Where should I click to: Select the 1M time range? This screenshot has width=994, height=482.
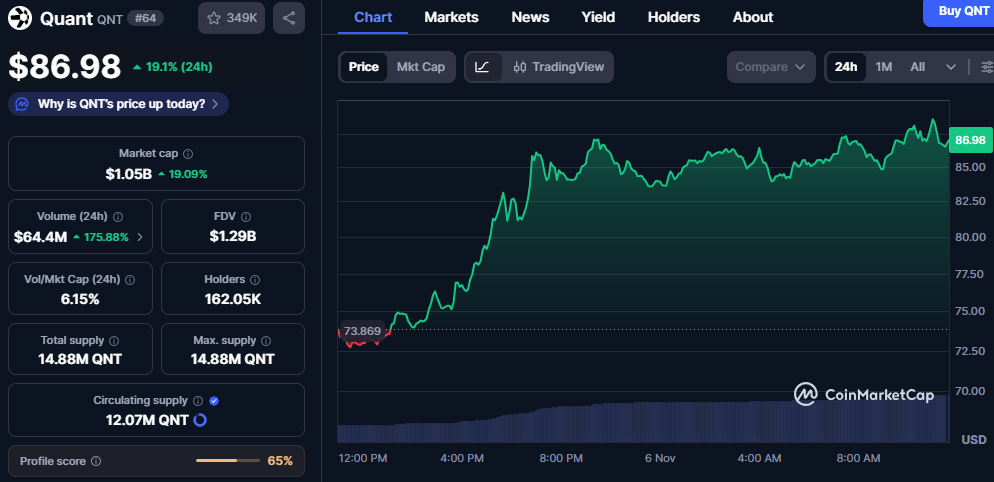(x=883, y=67)
